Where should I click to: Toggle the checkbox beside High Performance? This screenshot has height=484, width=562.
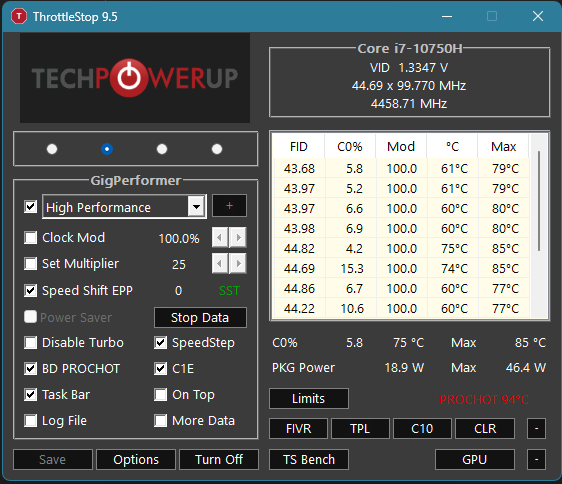pos(30,207)
